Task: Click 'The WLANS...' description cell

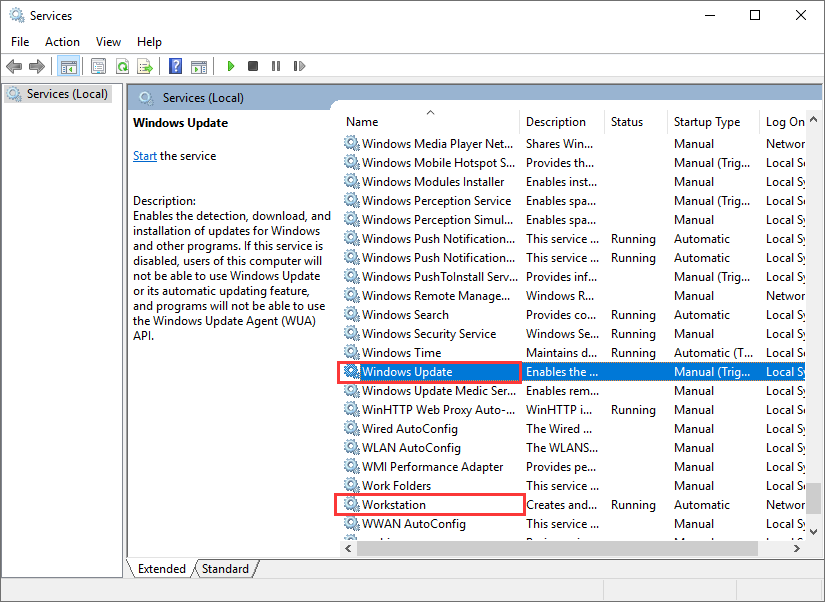Action: (x=562, y=448)
